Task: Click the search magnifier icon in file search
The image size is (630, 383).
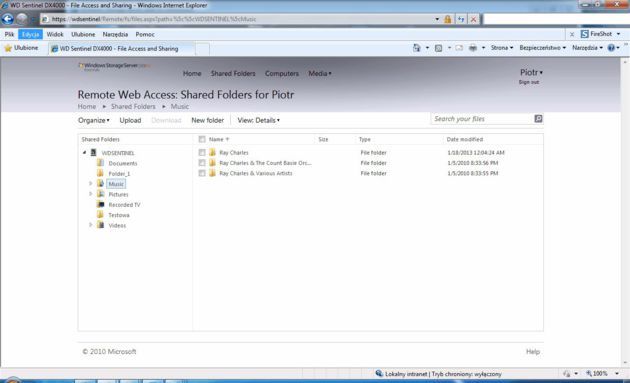Action: pos(538,119)
